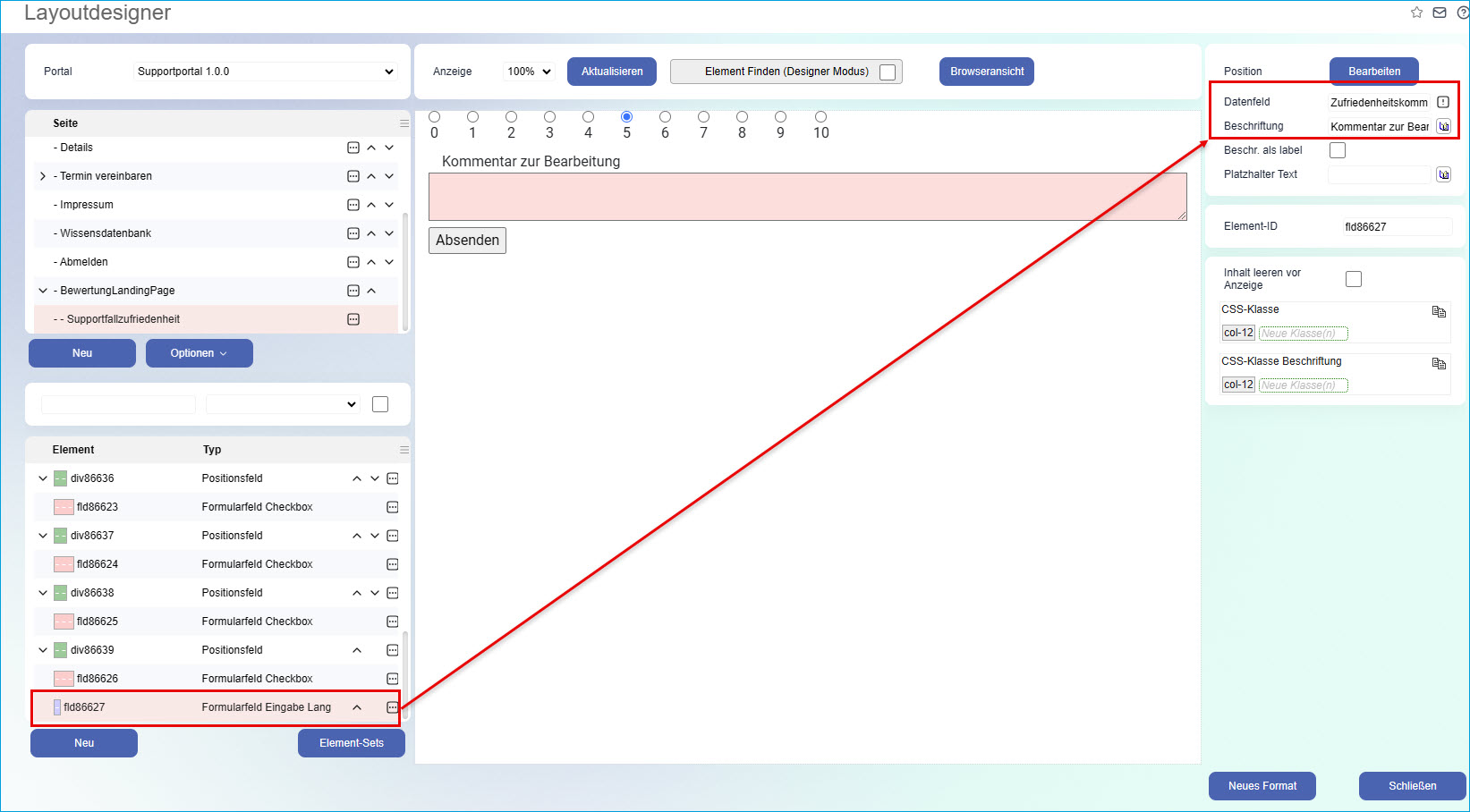1470x812 pixels.
Task: Collapse the div86639 element node
Action: (x=43, y=650)
